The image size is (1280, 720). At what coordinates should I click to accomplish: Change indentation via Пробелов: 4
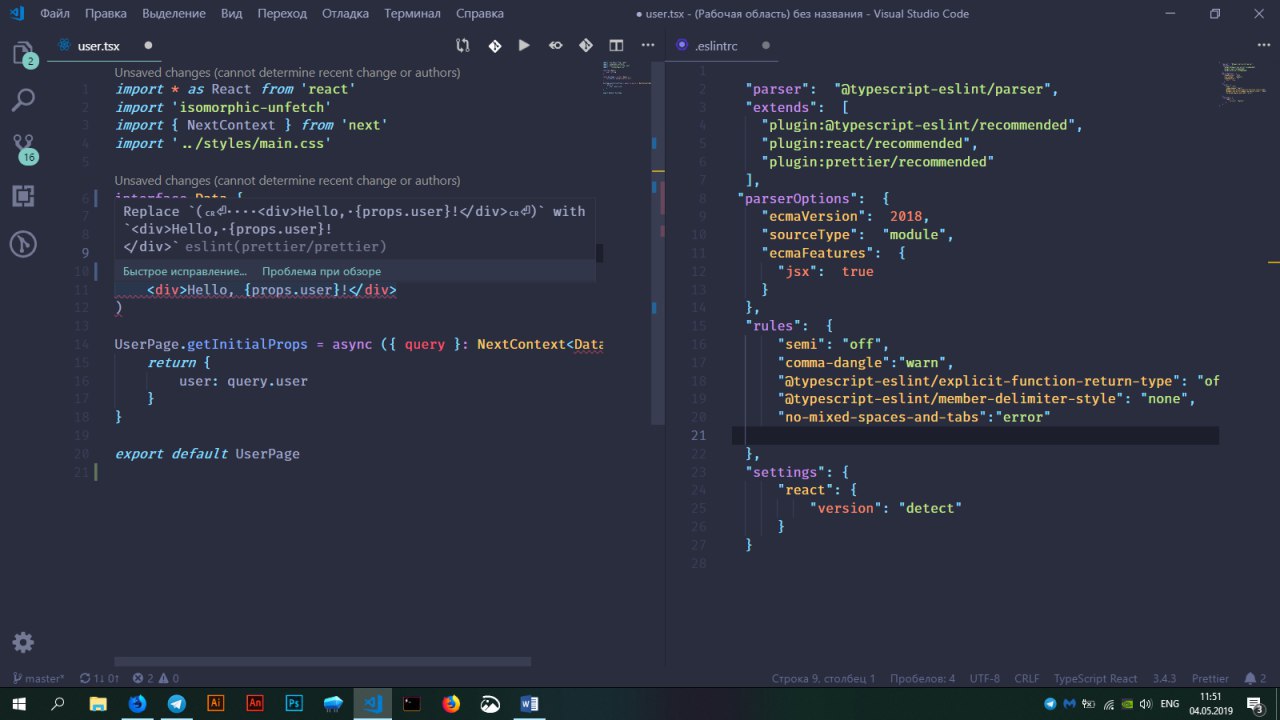[921, 678]
